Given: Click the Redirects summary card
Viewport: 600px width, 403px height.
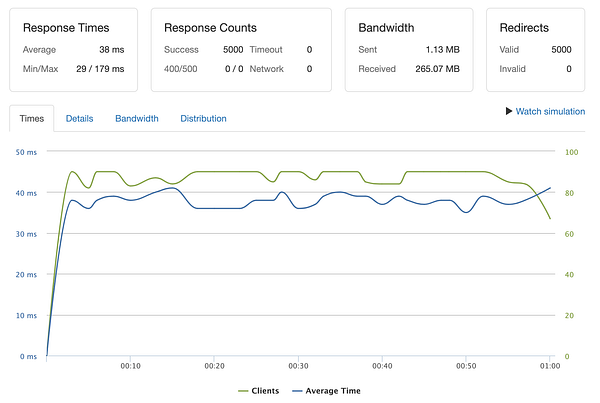Looking at the screenshot, I should (x=535, y=50).
